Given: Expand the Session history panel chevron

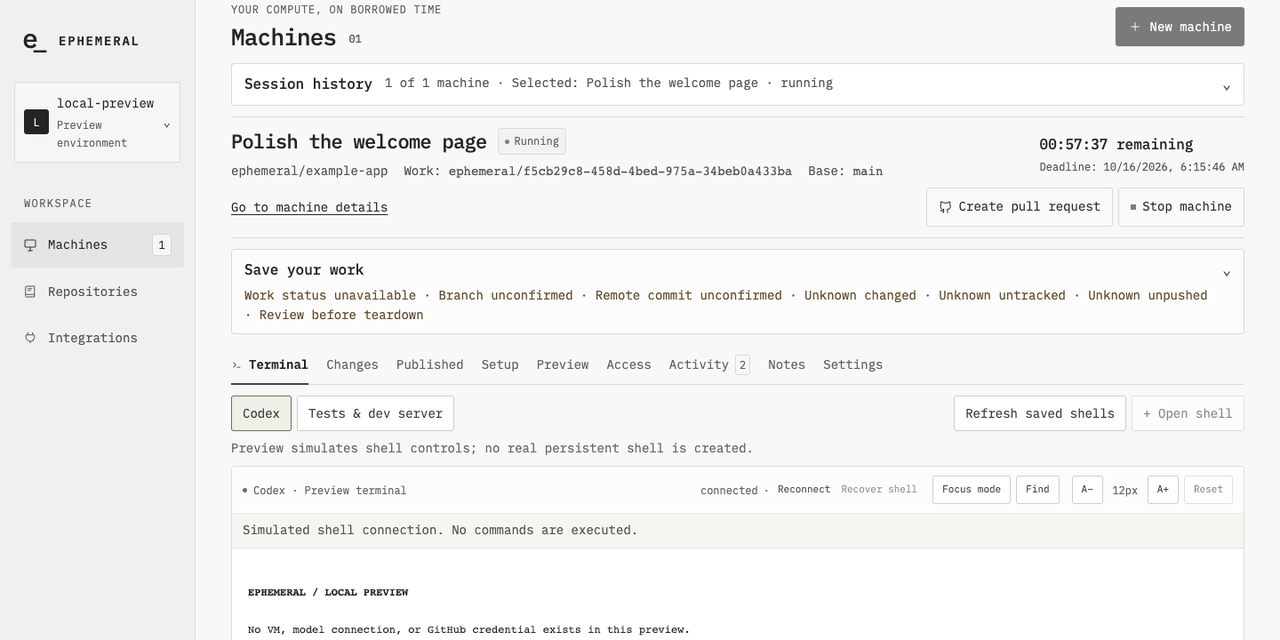Looking at the screenshot, I should [1227, 87].
